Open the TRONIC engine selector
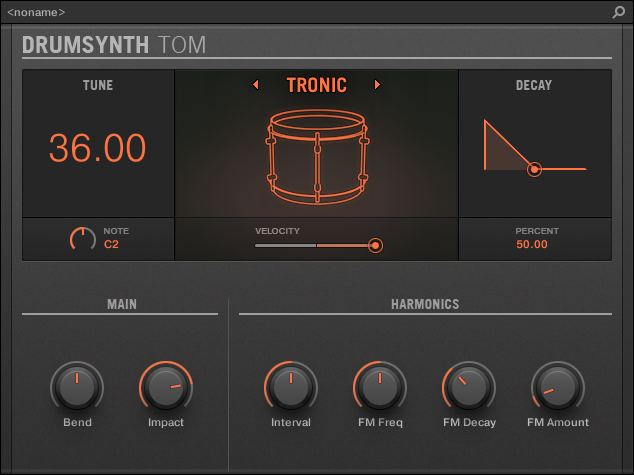 pyautogui.click(x=316, y=85)
